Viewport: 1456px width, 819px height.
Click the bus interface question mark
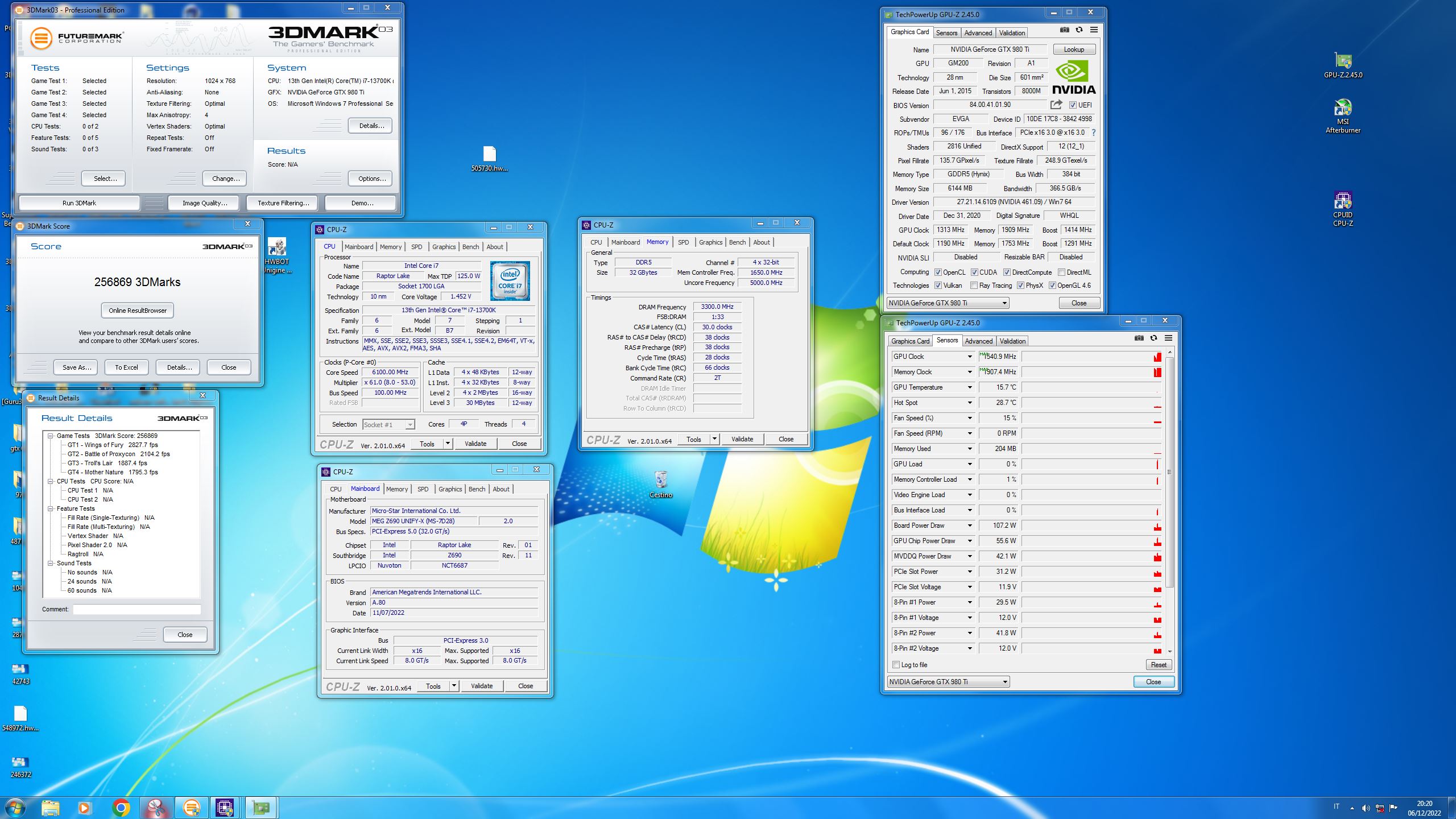pyautogui.click(x=1093, y=133)
